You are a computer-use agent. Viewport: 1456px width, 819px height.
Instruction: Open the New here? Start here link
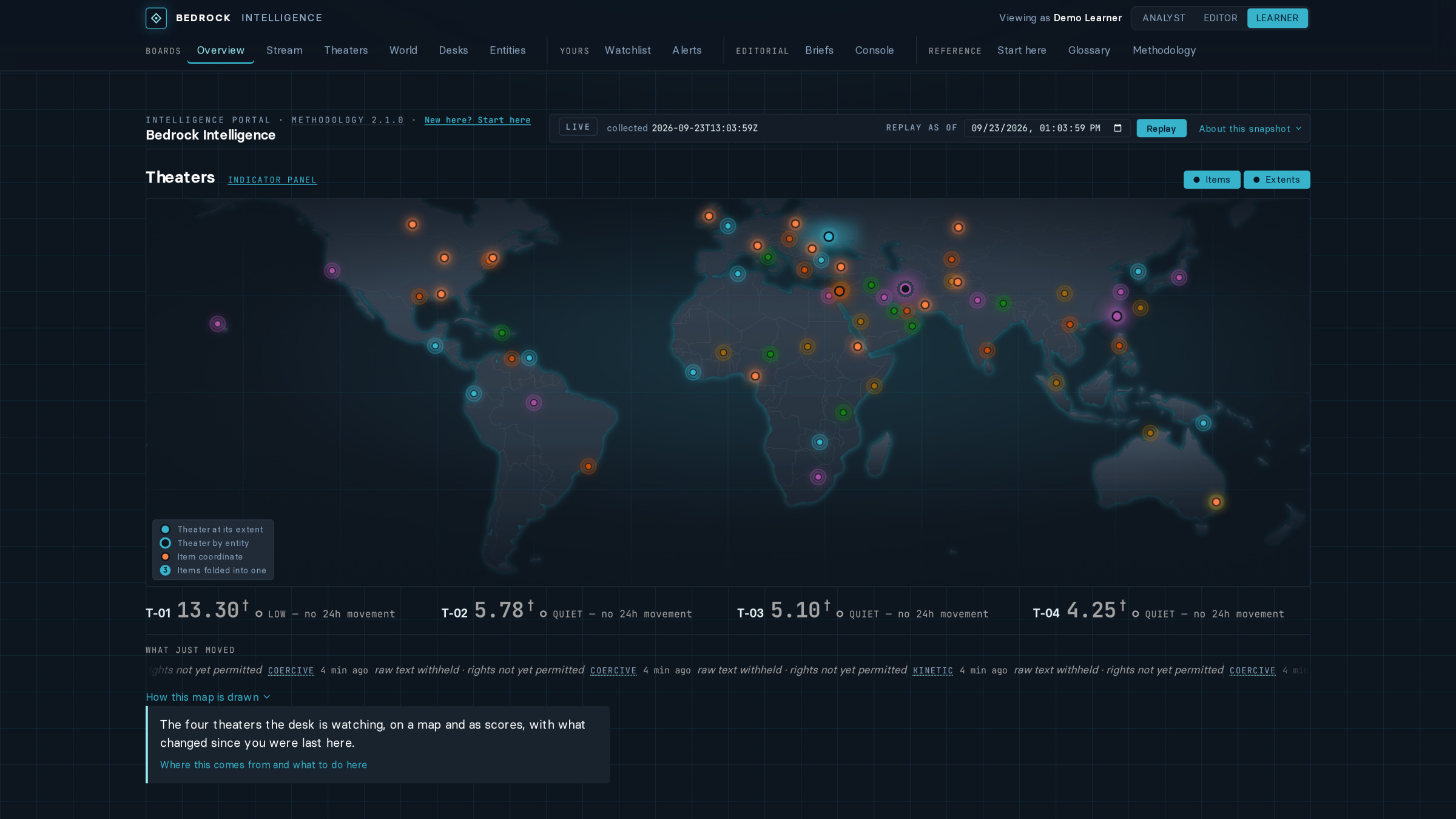tap(477, 120)
